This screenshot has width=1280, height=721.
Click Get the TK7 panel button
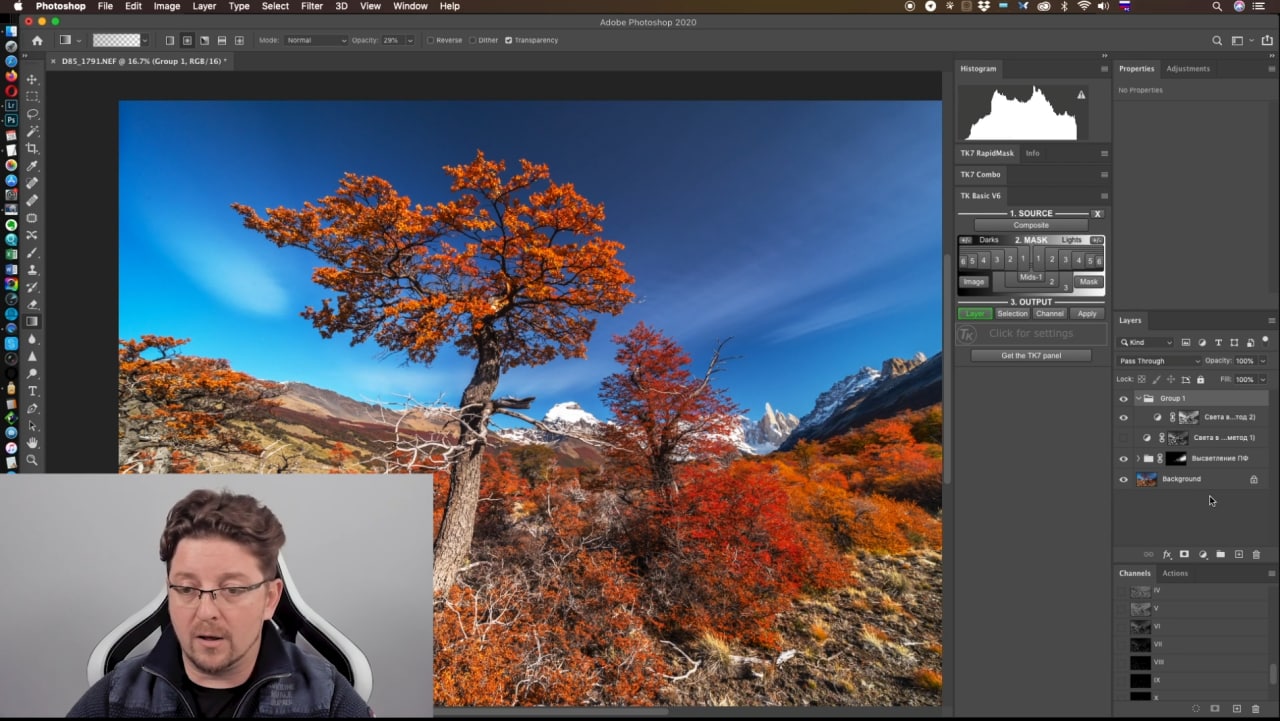point(1031,356)
